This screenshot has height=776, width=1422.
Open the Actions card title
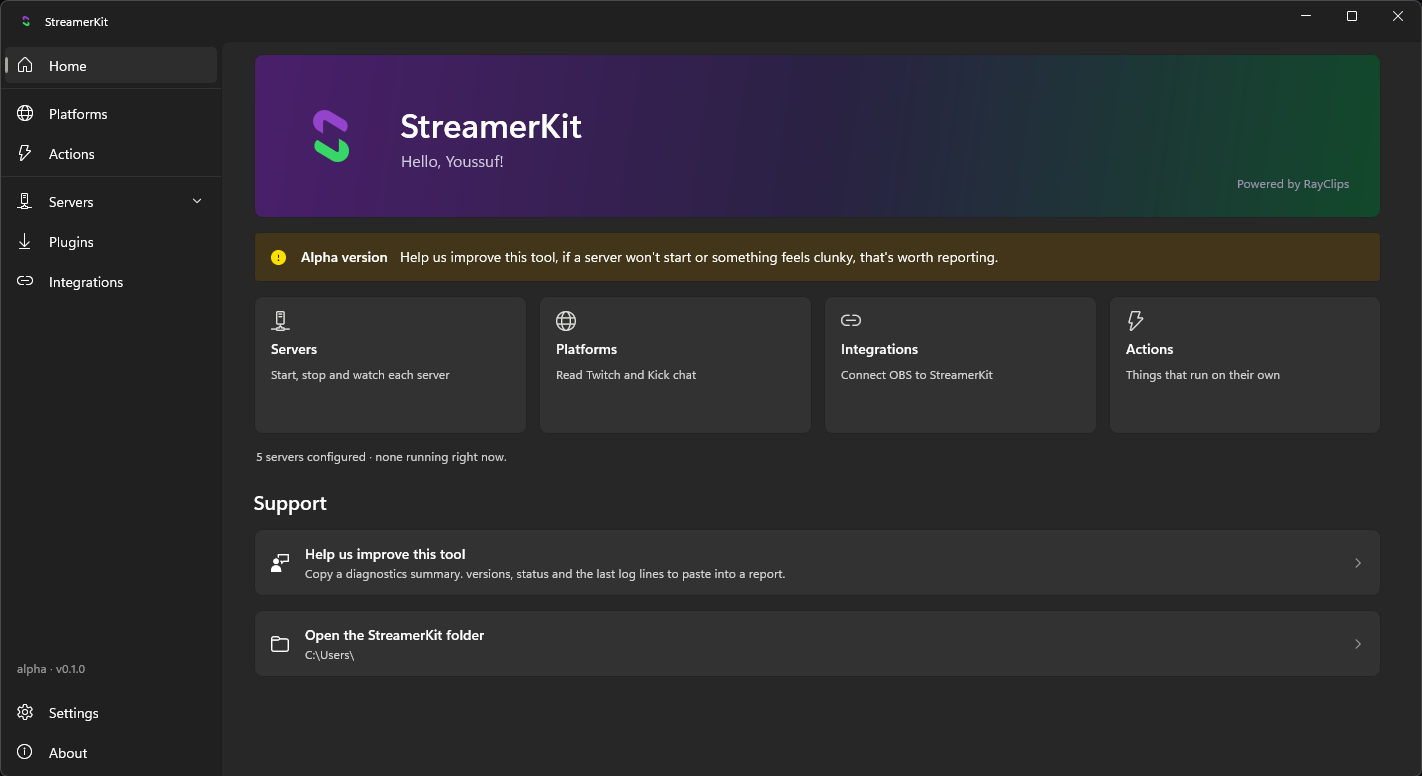[1149, 349]
